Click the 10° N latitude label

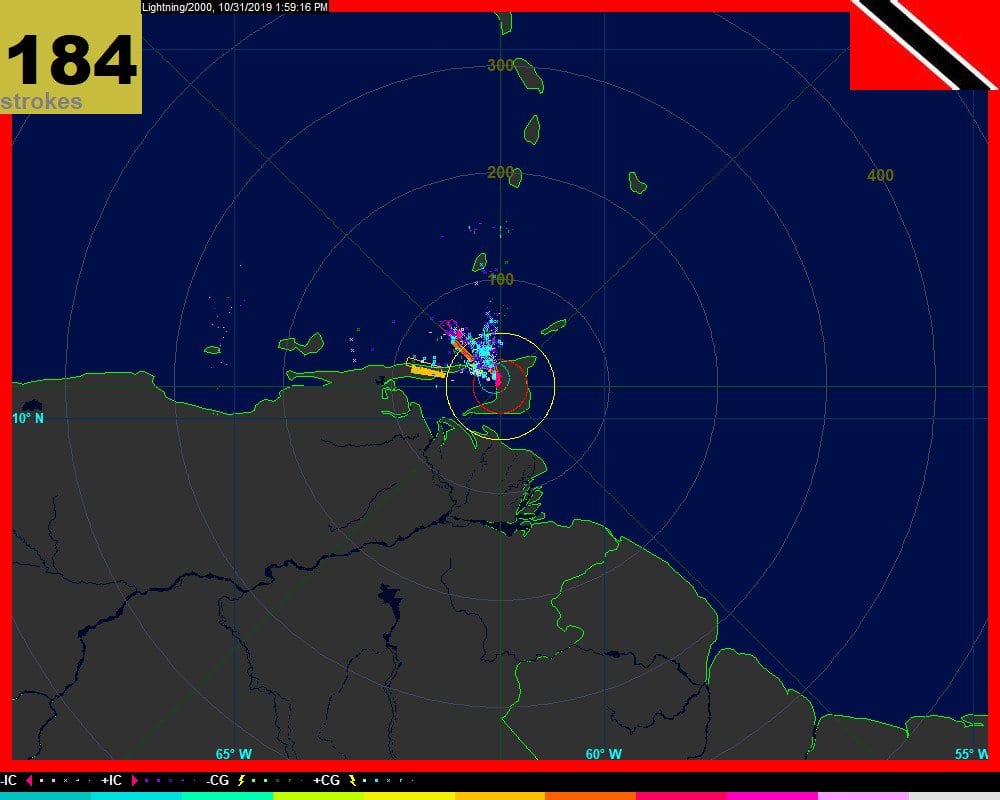29,419
